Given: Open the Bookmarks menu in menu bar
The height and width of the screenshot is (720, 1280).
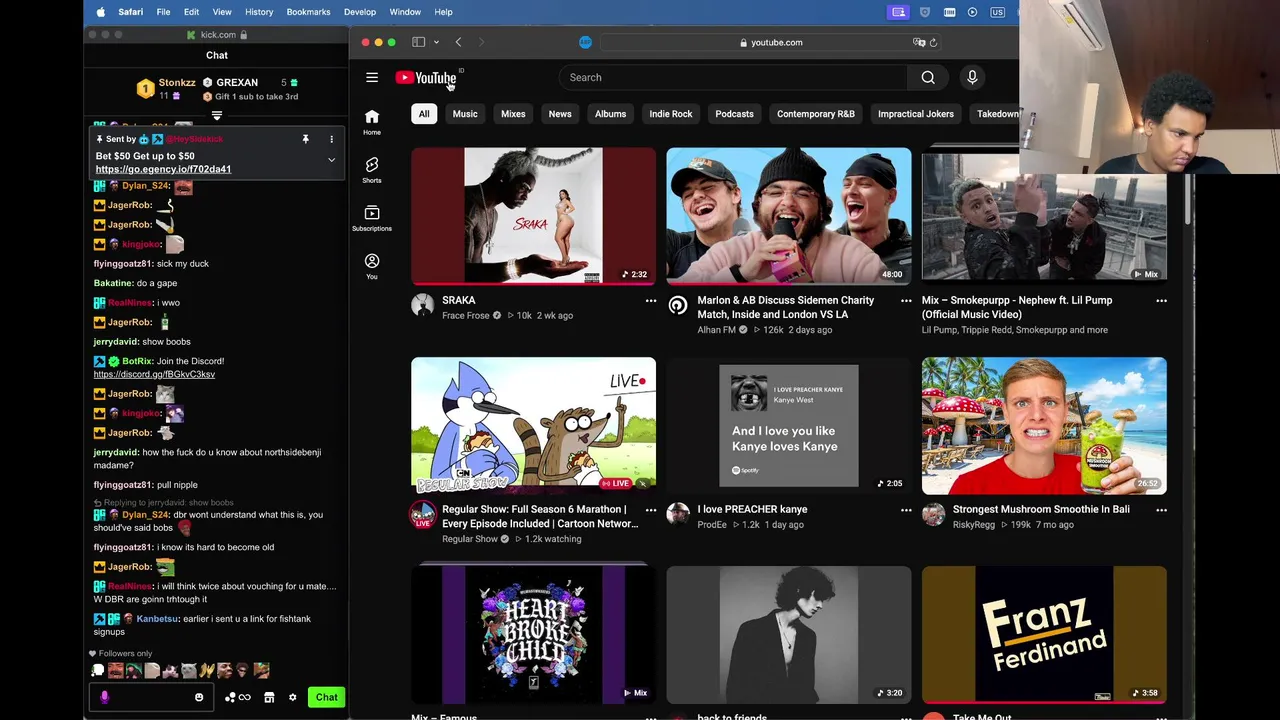Looking at the screenshot, I should tap(308, 12).
